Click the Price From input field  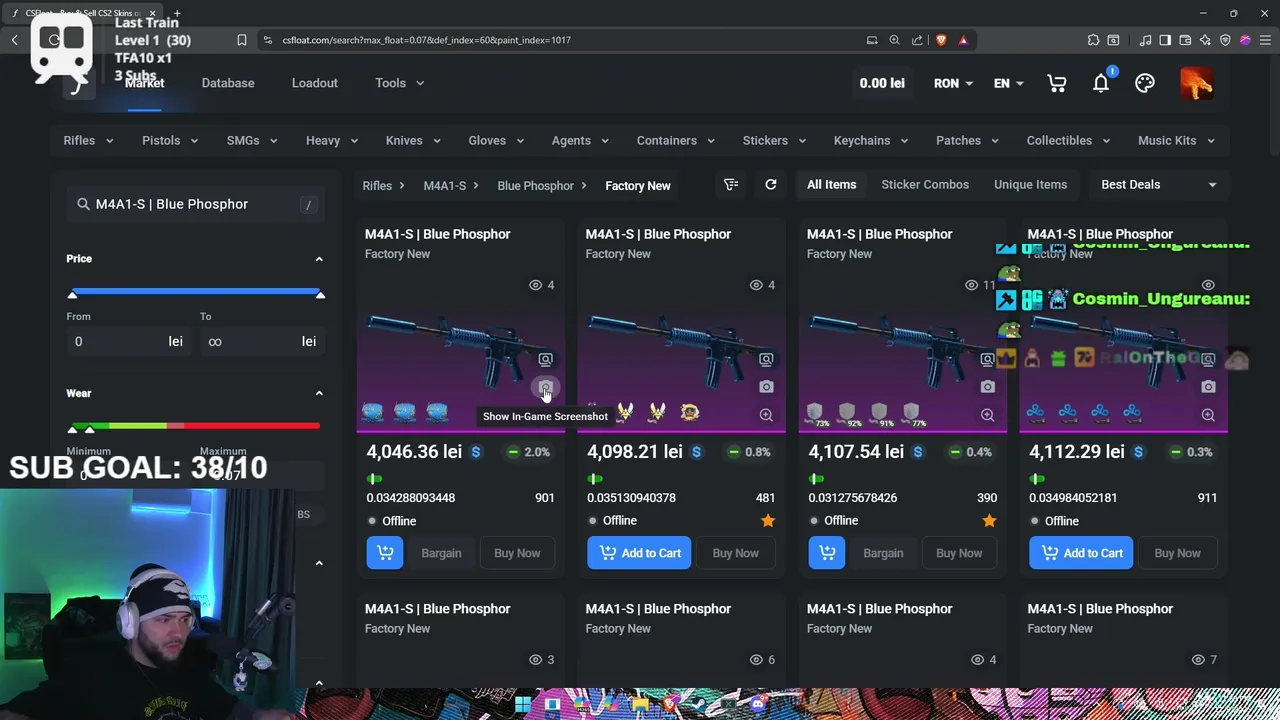coord(127,342)
